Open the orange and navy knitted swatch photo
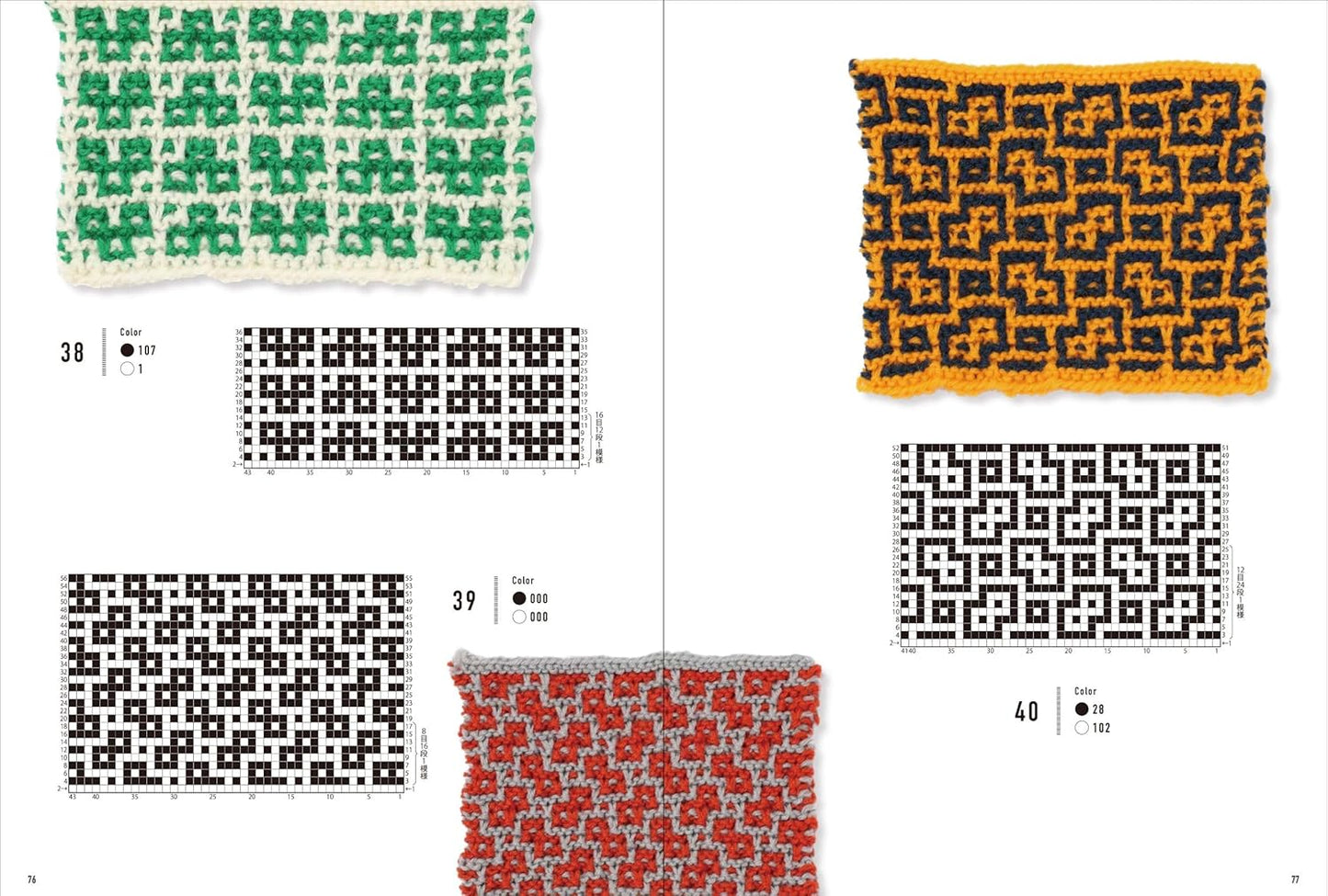The width and height of the screenshot is (1328, 896). click(x=1062, y=227)
